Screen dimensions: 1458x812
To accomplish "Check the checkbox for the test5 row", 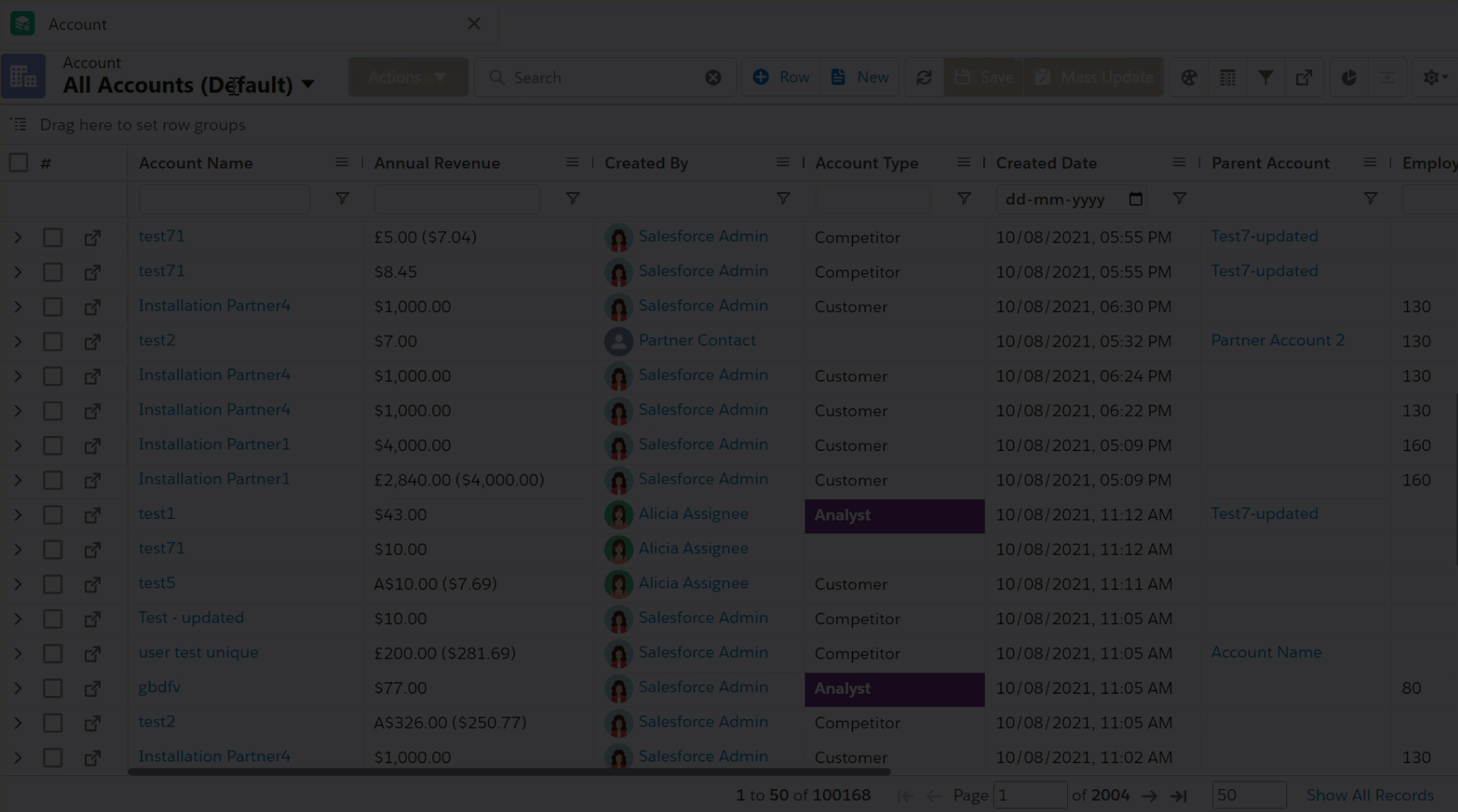I will tap(53, 585).
